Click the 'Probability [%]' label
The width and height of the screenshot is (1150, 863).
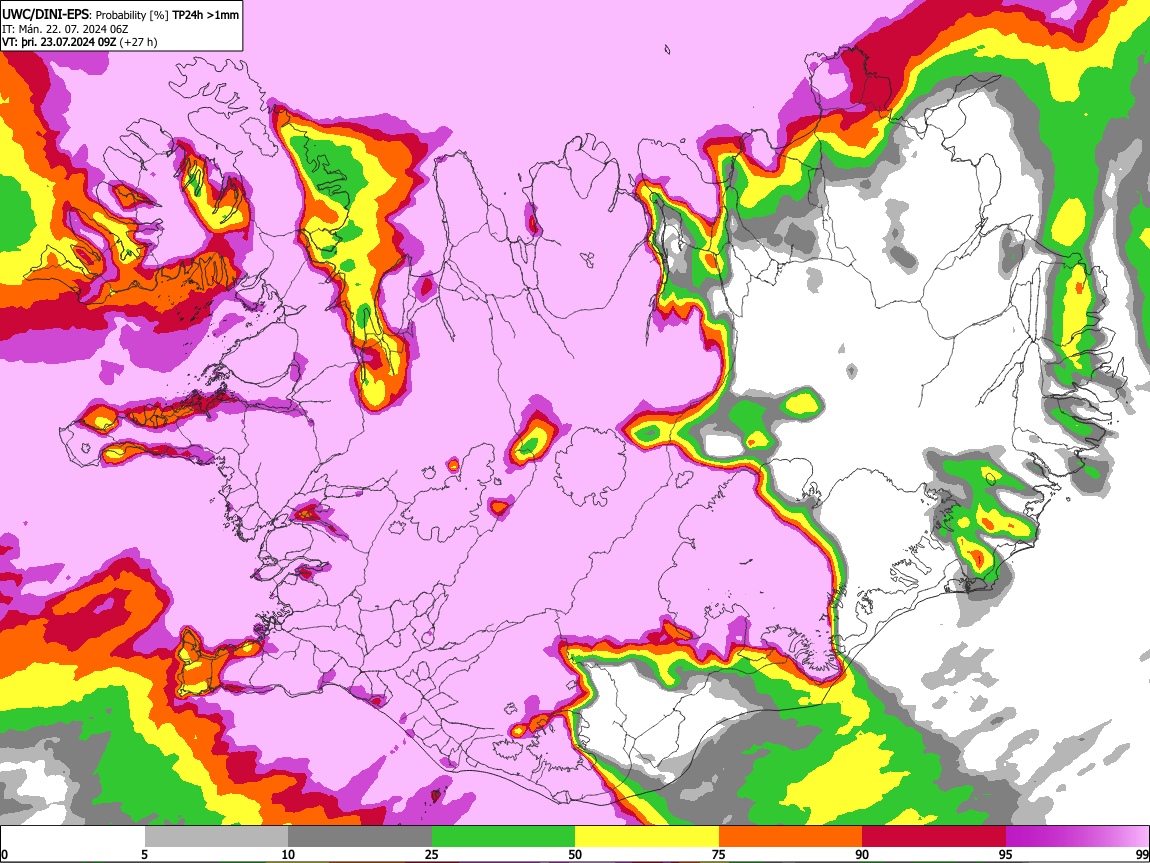[132, 15]
